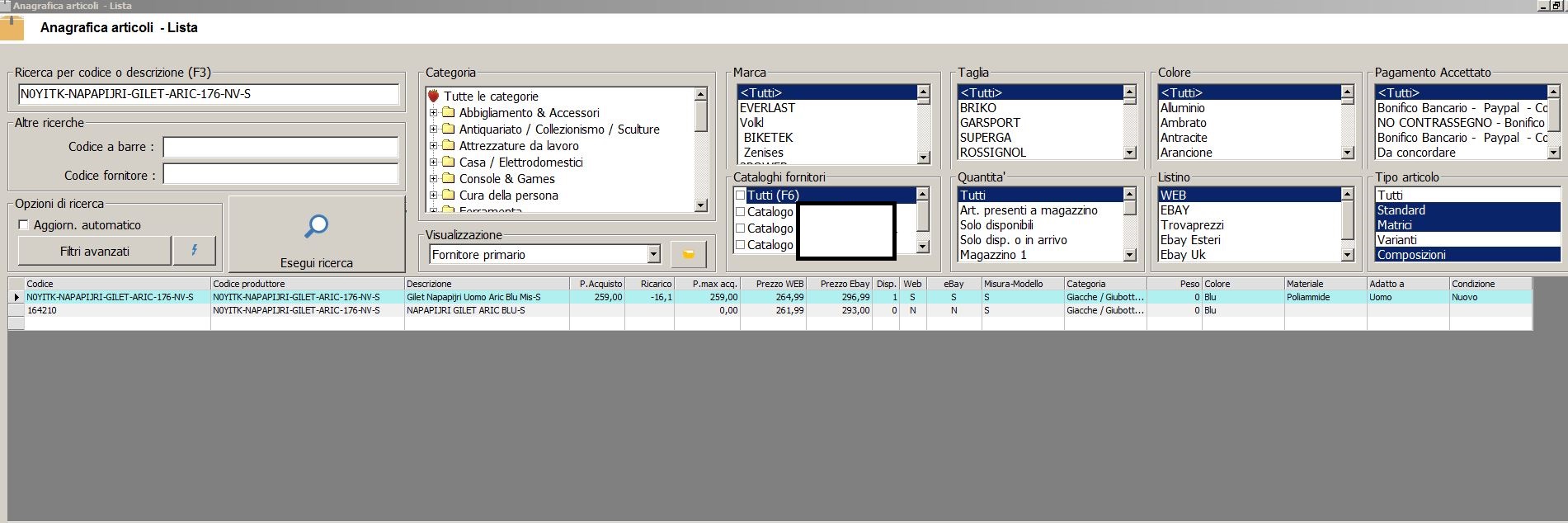1568x523 pixels.
Task: Click the Codice fornitore field
Action: (x=280, y=174)
